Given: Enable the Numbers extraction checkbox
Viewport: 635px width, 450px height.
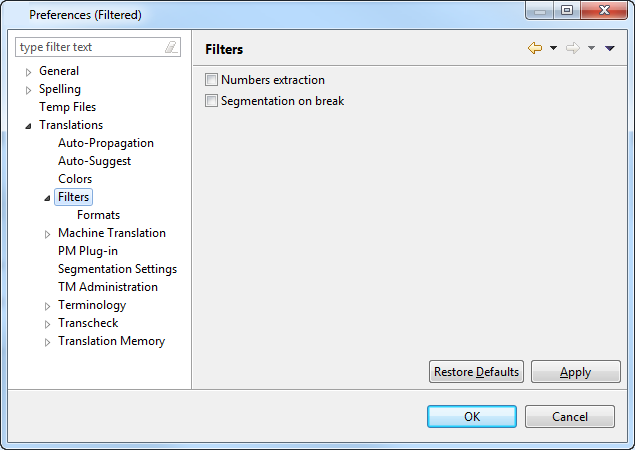Looking at the screenshot, I should [x=211, y=79].
